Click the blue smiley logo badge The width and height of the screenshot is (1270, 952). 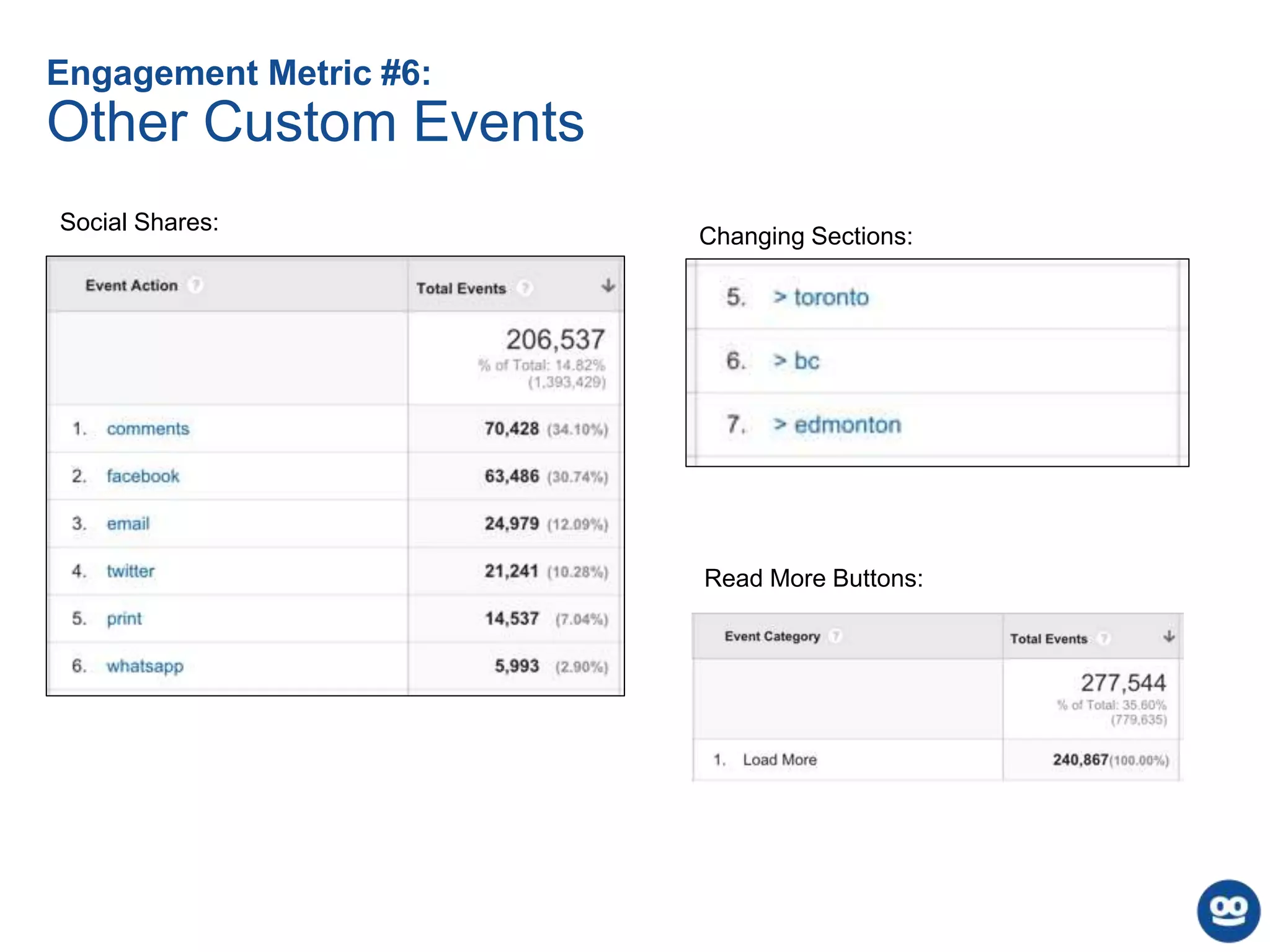click(x=1228, y=910)
